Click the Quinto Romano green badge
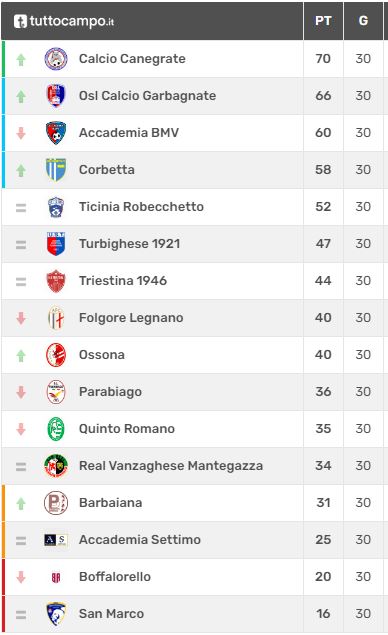Image resolution: width=388 pixels, height=635 pixels. 56,429
